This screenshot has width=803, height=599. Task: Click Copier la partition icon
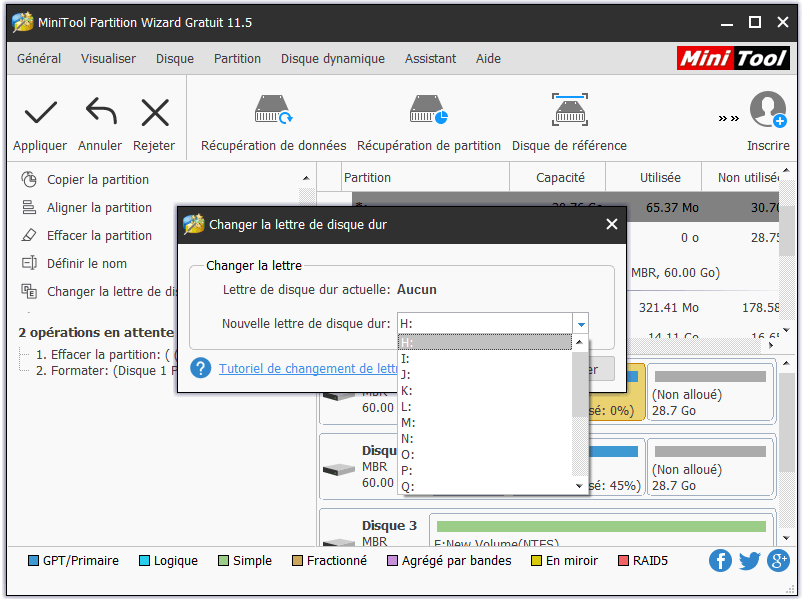29,179
